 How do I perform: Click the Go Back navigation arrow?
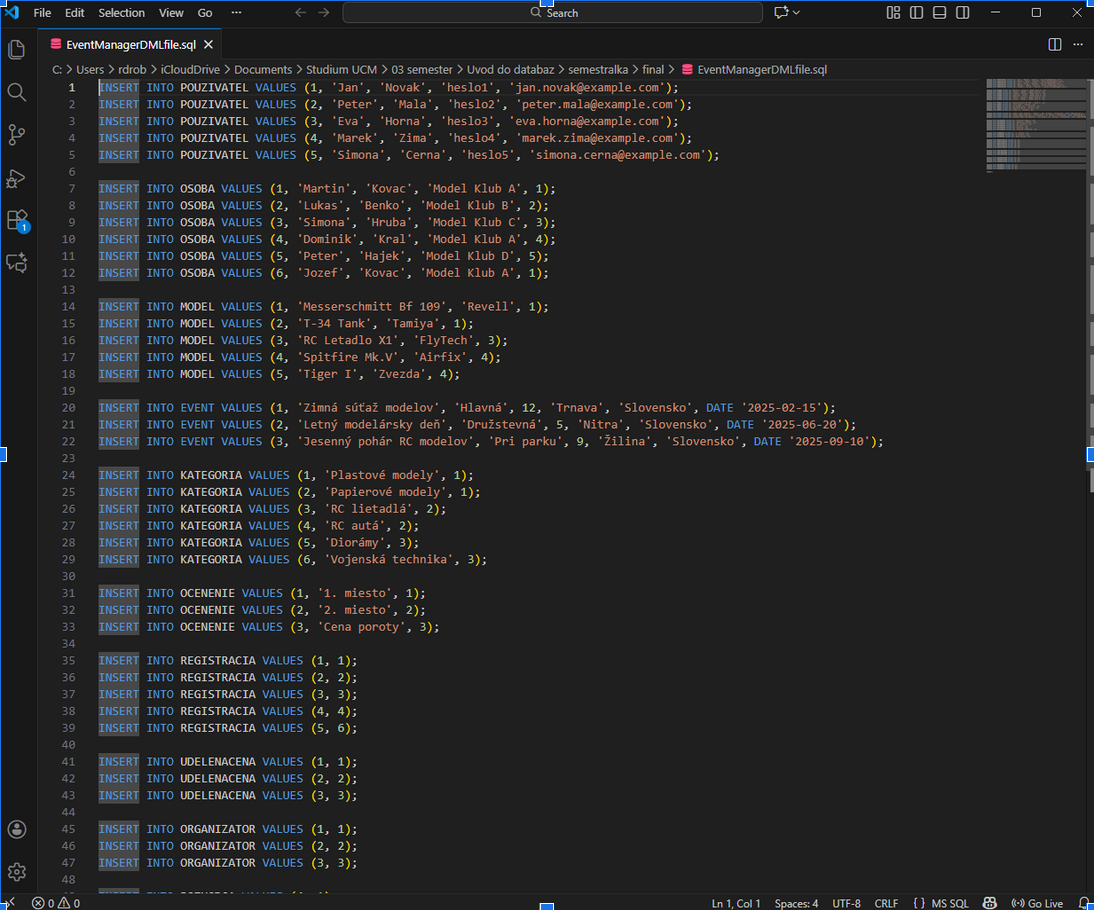tap(301, 13)
